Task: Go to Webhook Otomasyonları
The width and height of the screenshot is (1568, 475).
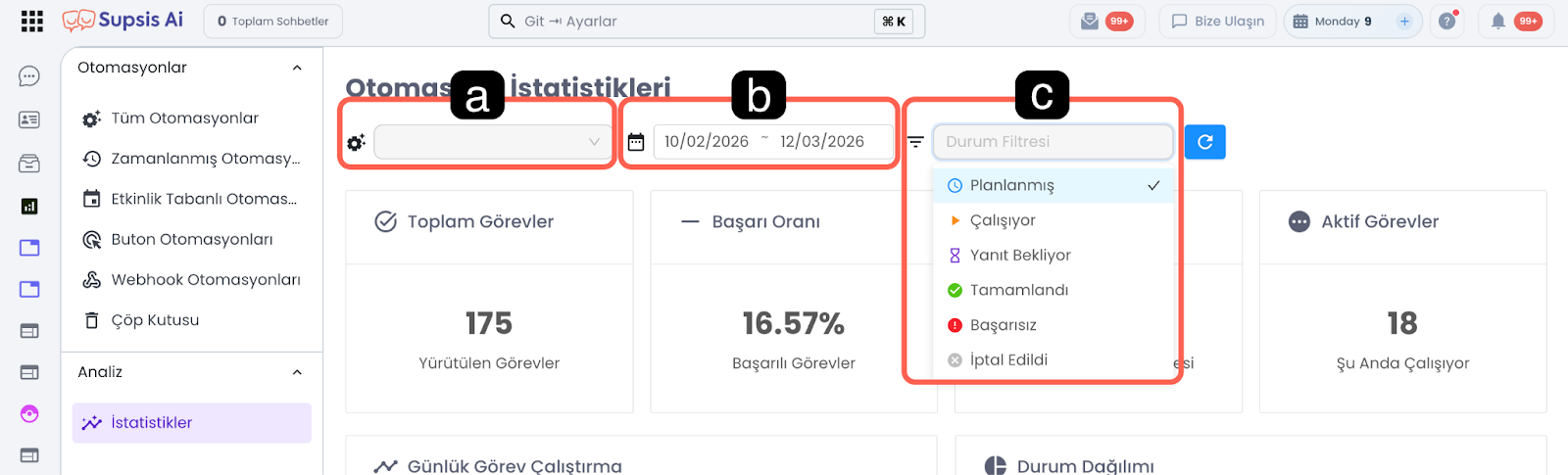Action: pos(206,280)
